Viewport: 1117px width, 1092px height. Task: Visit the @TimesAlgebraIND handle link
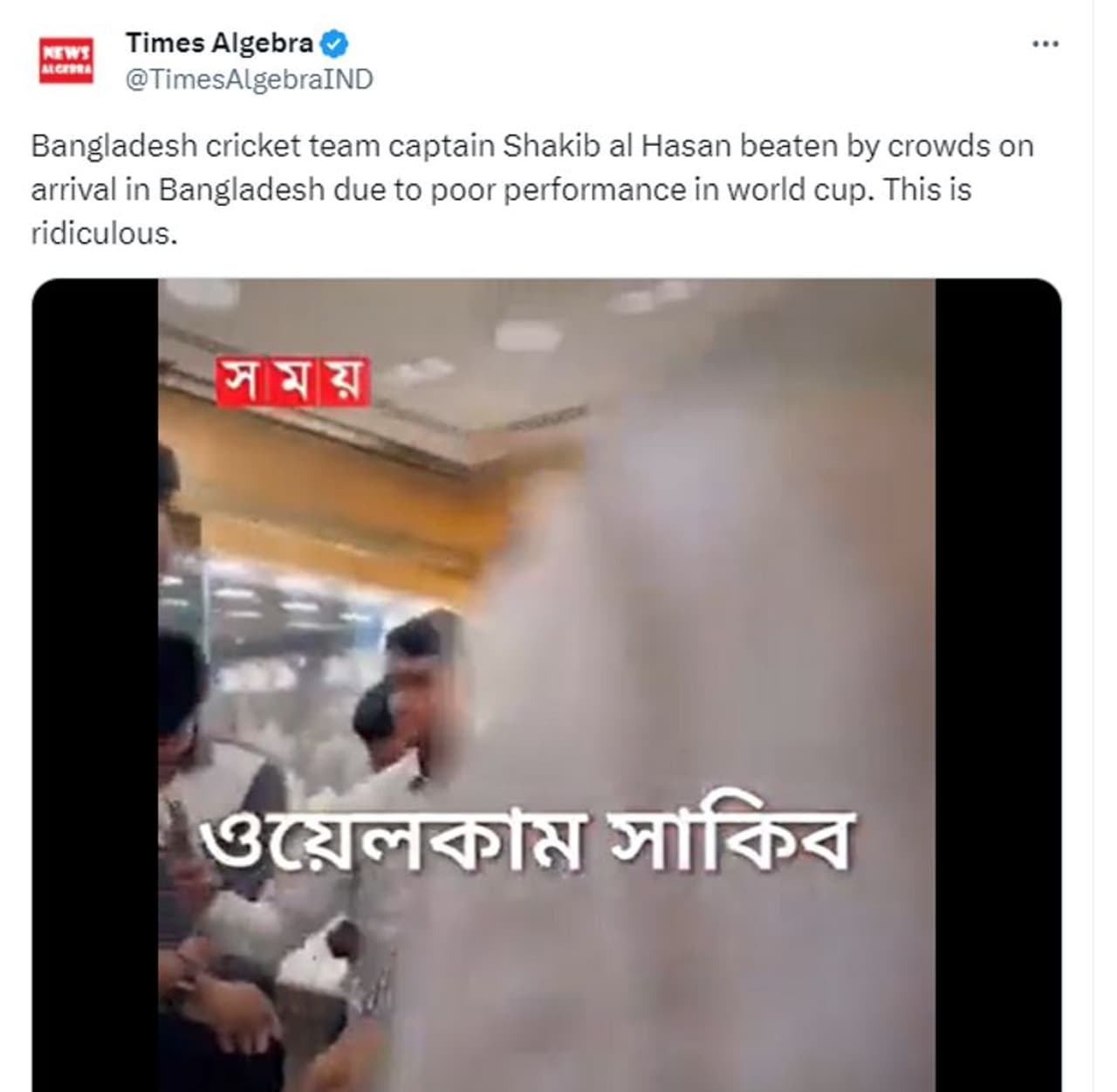[x=249, y=79]
